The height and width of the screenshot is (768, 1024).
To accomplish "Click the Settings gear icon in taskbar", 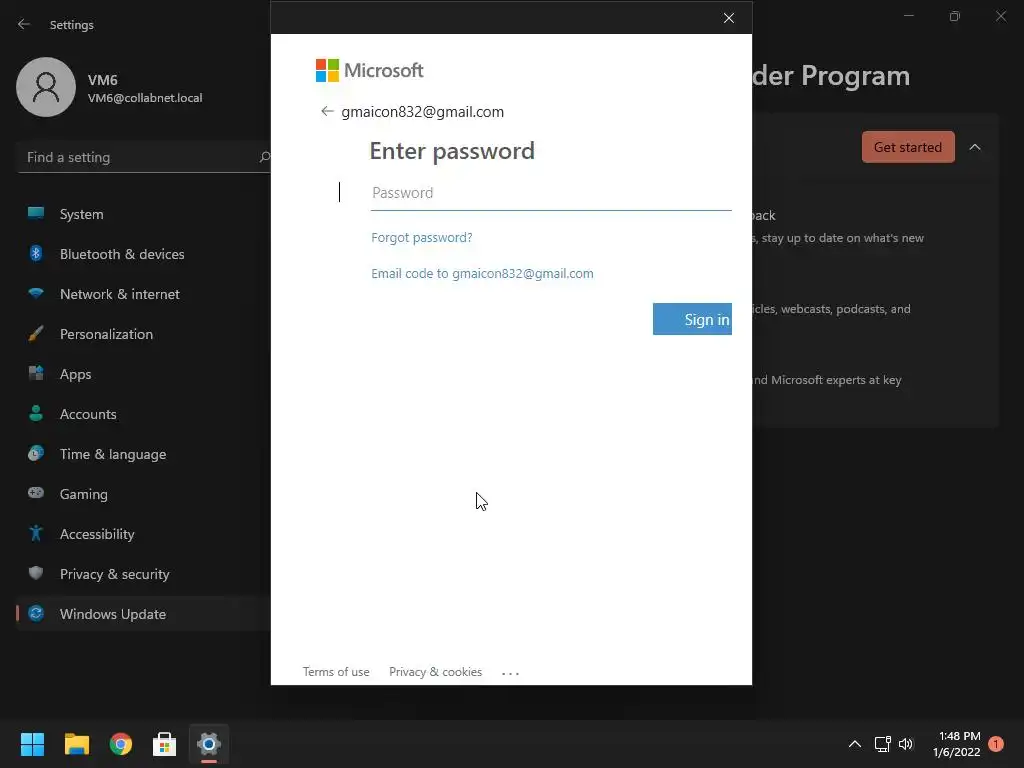I will pyautogui.click(x=209, y=744).
